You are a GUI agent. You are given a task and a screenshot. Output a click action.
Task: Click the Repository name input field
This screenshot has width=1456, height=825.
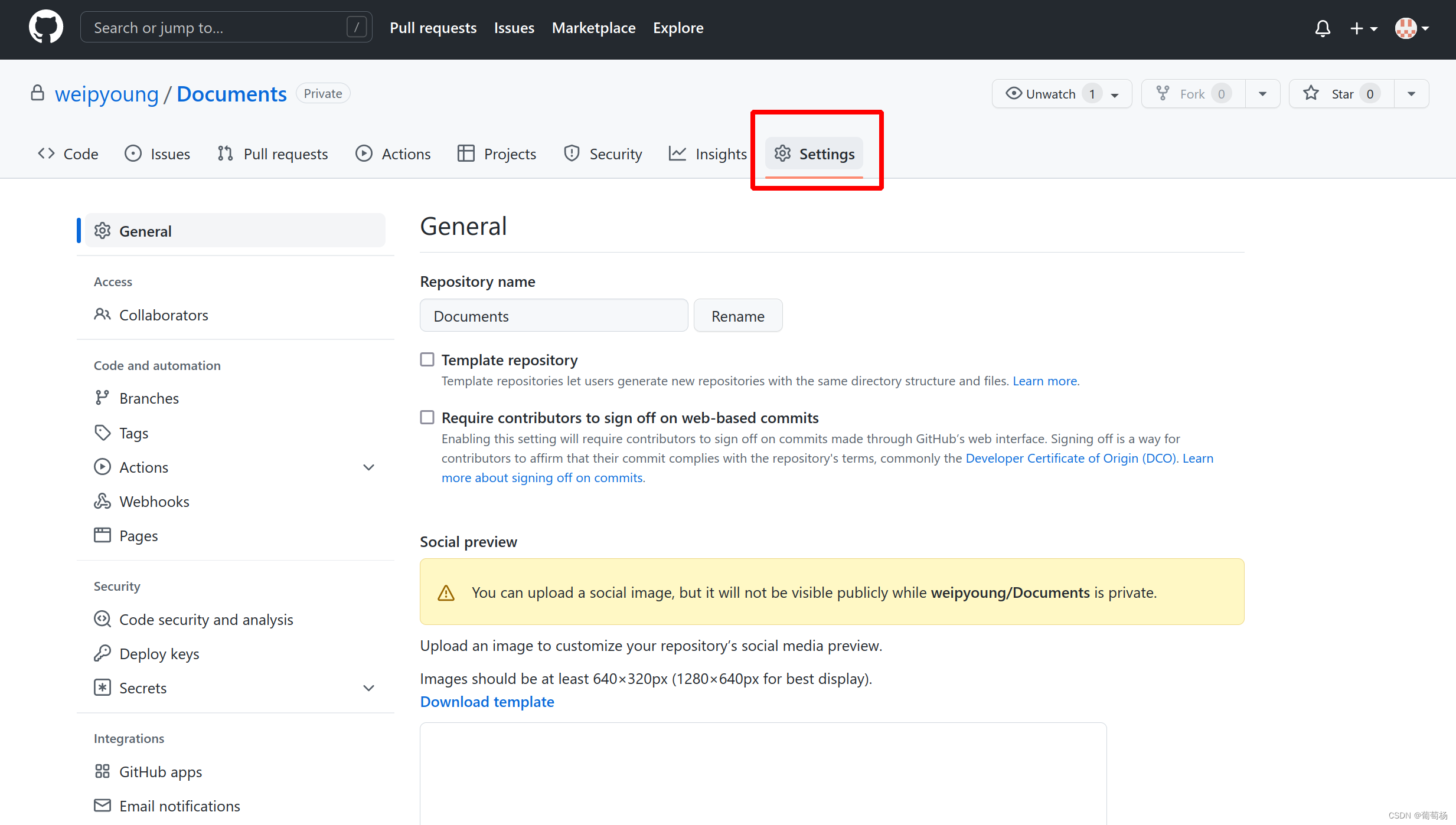click(x=553, y=316)
